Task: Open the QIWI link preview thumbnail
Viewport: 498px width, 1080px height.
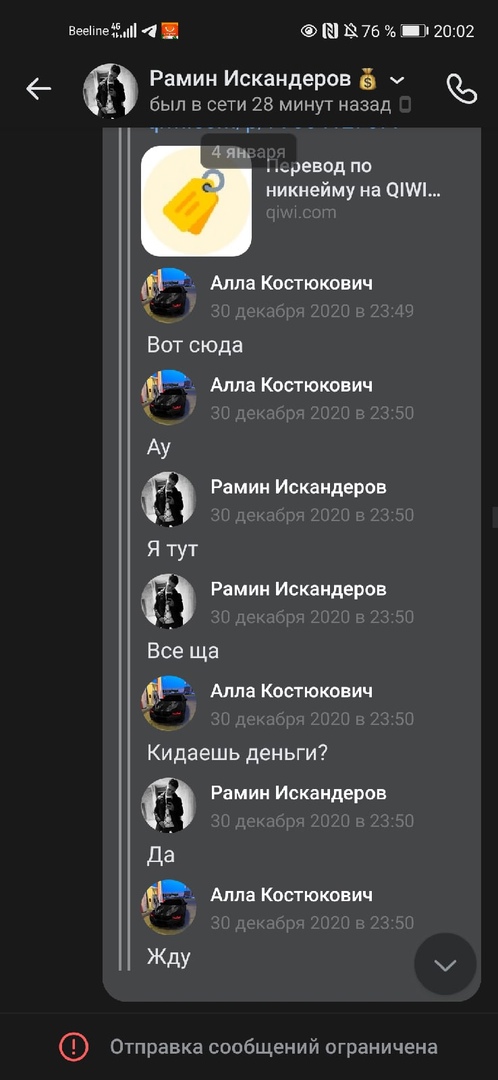Action: click(x=196, y=201)
